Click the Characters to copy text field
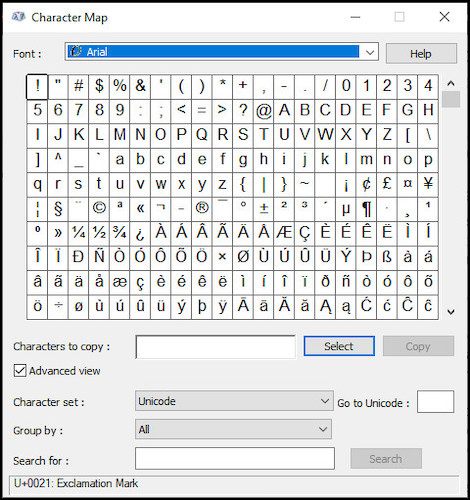This screenshot has width=470, height=500. coord(215,347)
